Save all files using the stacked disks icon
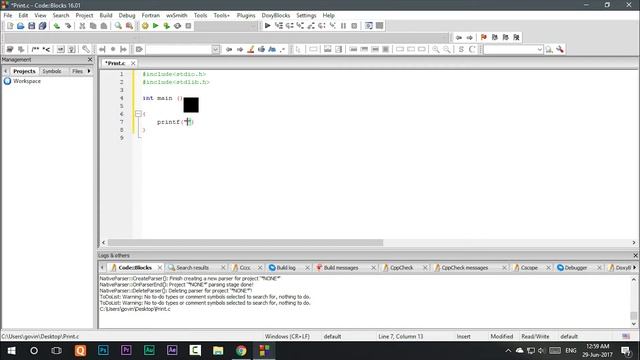 coord(42,26)
